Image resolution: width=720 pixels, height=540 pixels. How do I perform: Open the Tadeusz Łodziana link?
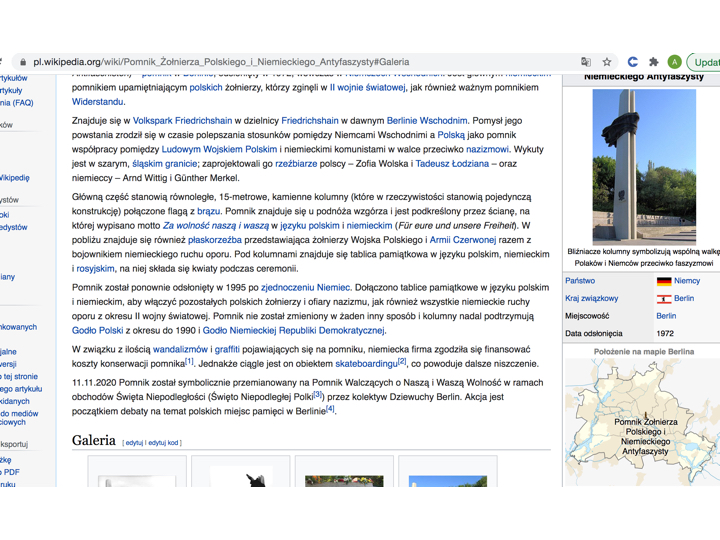tap(452, 163)
